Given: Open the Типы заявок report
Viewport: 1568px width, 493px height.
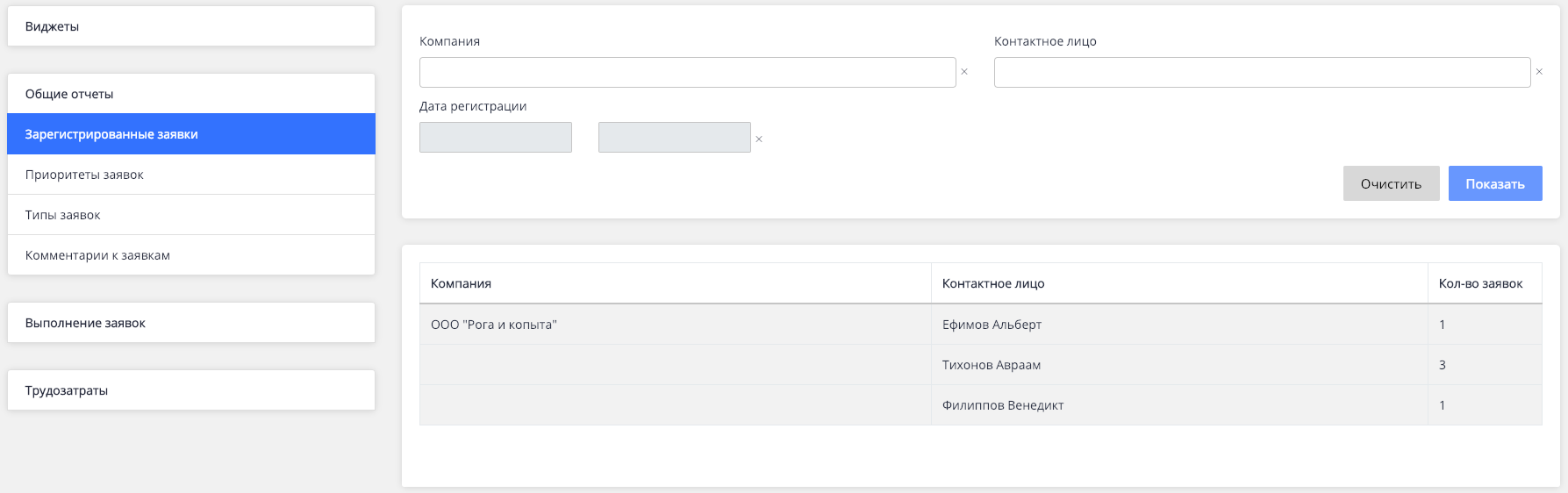Looking at the screenshot, I should coord(190,215).
